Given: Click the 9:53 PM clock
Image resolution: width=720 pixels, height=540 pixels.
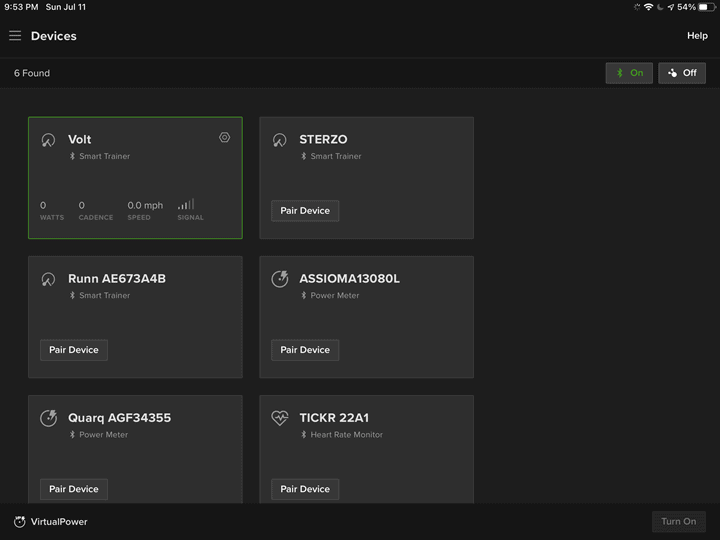Looking at the screenshot, I should (x=21, y=7).
